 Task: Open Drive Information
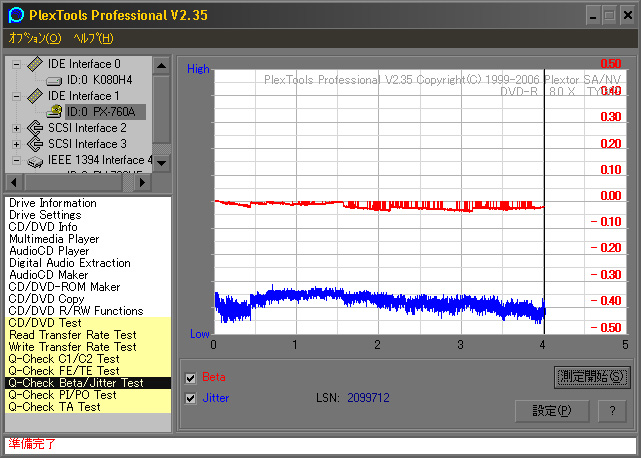(88, 203)
